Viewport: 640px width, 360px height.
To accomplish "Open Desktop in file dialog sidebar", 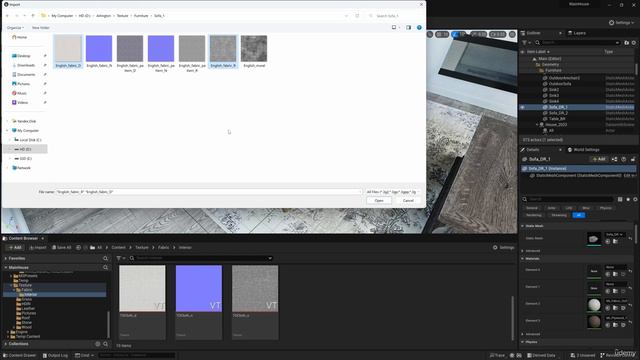I will (x=21, y=56).
